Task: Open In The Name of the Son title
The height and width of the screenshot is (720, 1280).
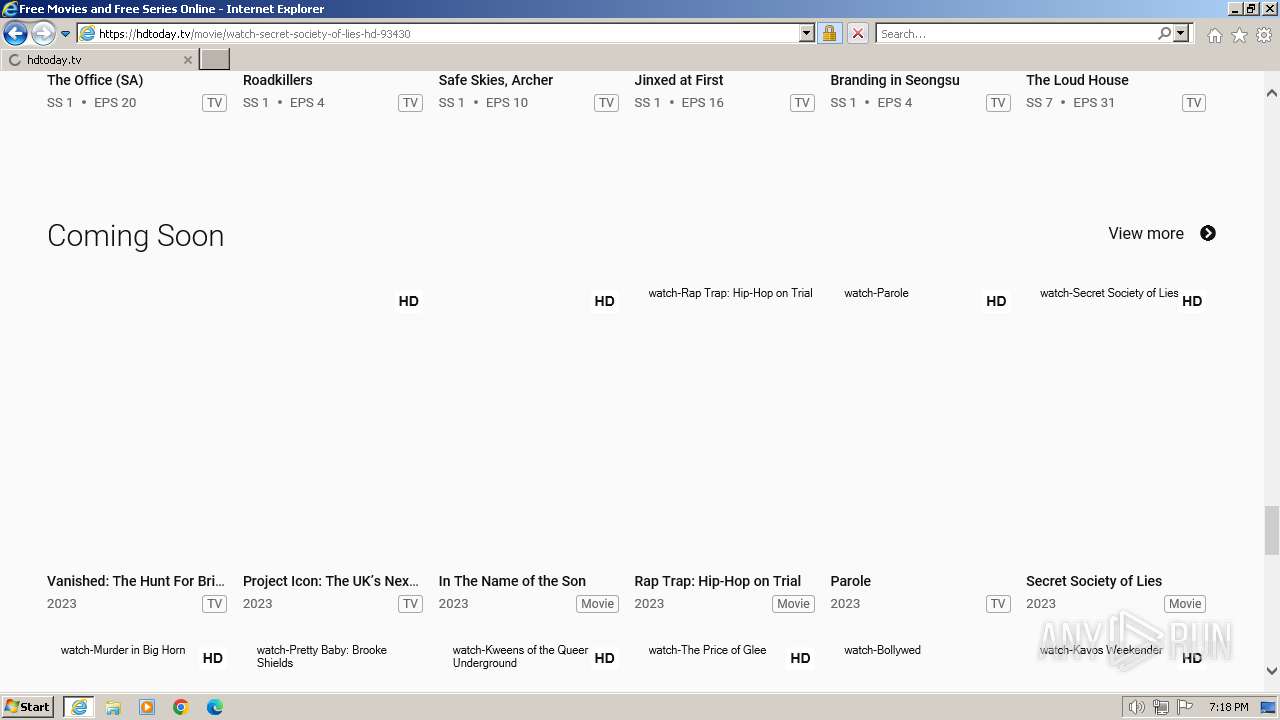Action: click(x=512, y=581)
